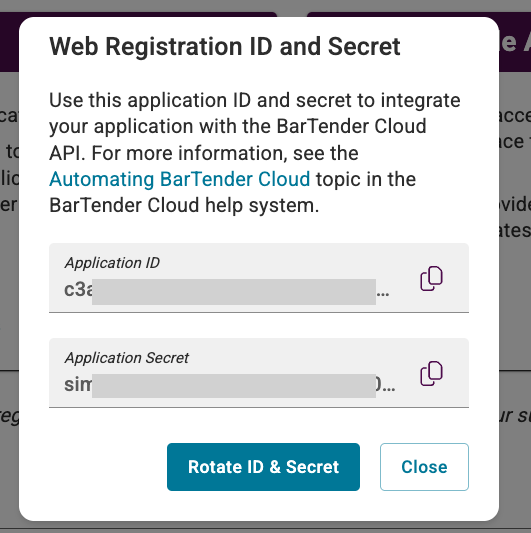Select the Application Secret value field
Screen dimensions: 531x533
pyautogui.click(x=259, y=373)
